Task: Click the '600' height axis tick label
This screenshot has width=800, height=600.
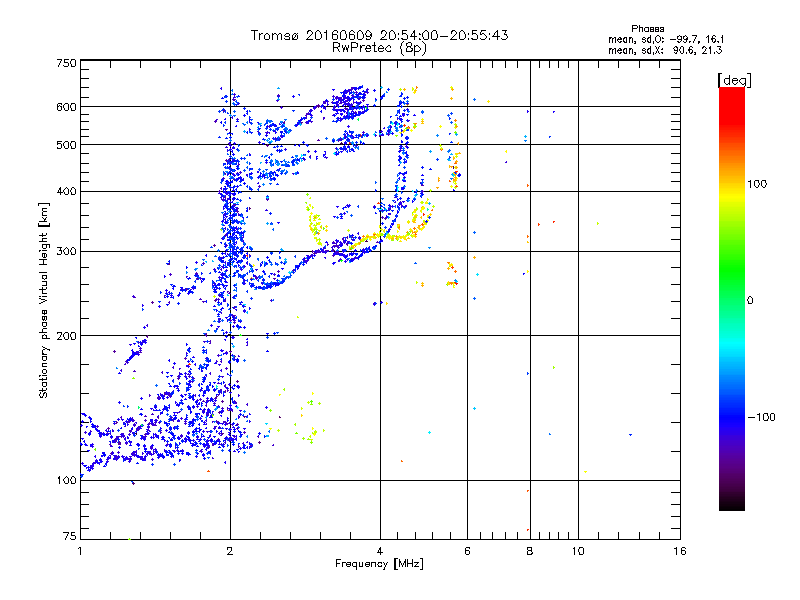Action: pos(66,107)
